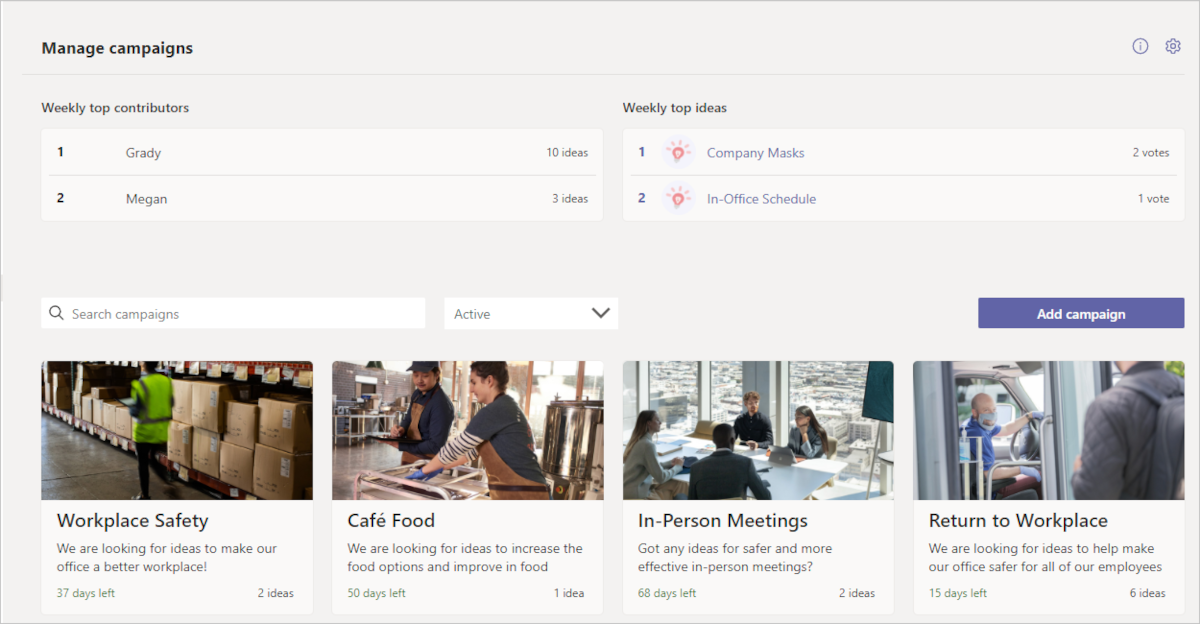1200x624 pixels.
Task: Open the Company Masks idea
Action: pos(754,152)
